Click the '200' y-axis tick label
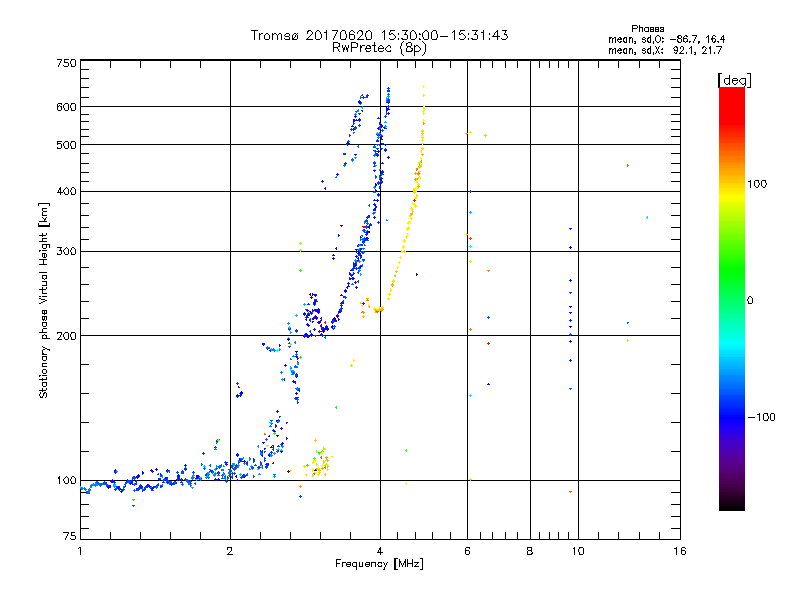 (66, 336)
